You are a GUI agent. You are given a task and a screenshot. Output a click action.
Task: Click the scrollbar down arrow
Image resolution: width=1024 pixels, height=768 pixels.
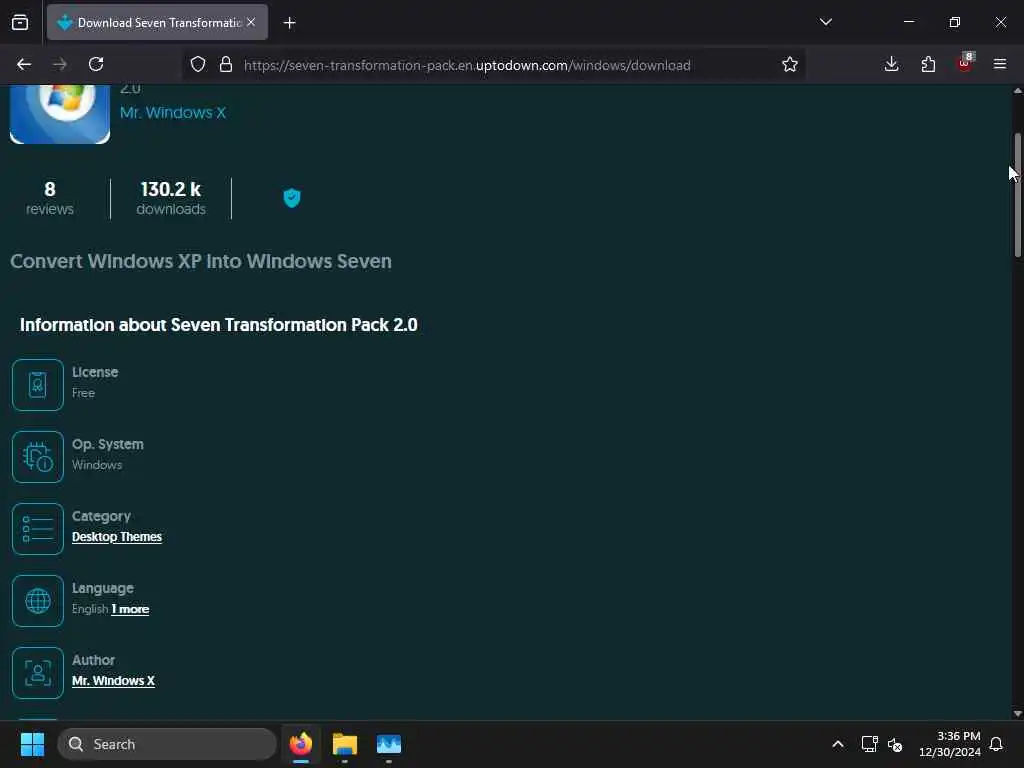(x=1017, y=714)
